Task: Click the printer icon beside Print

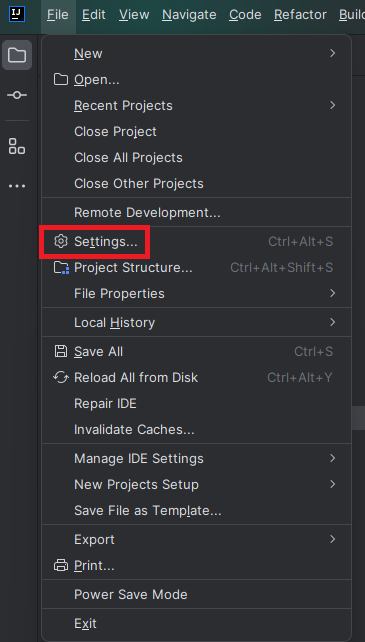Action: pos(61,566)
